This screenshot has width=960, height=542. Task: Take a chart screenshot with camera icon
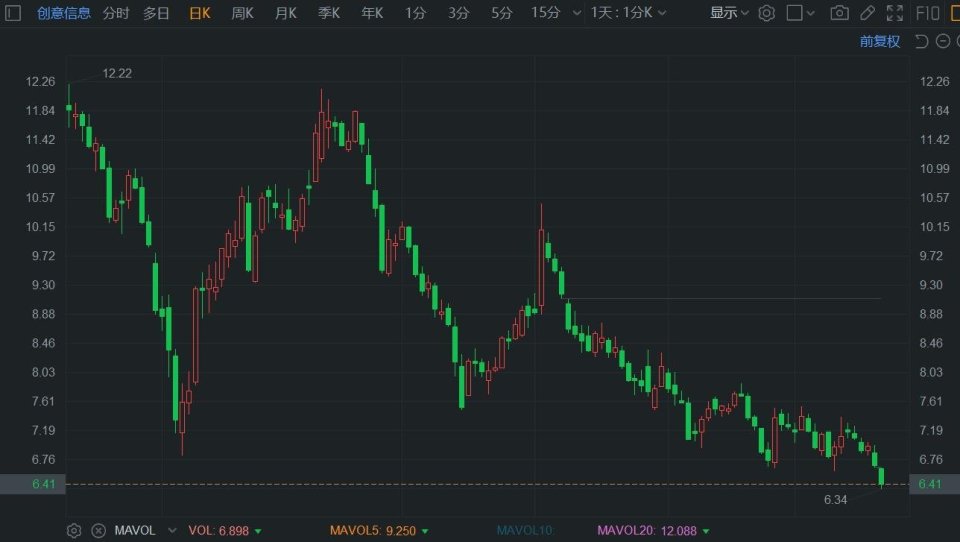839,13
